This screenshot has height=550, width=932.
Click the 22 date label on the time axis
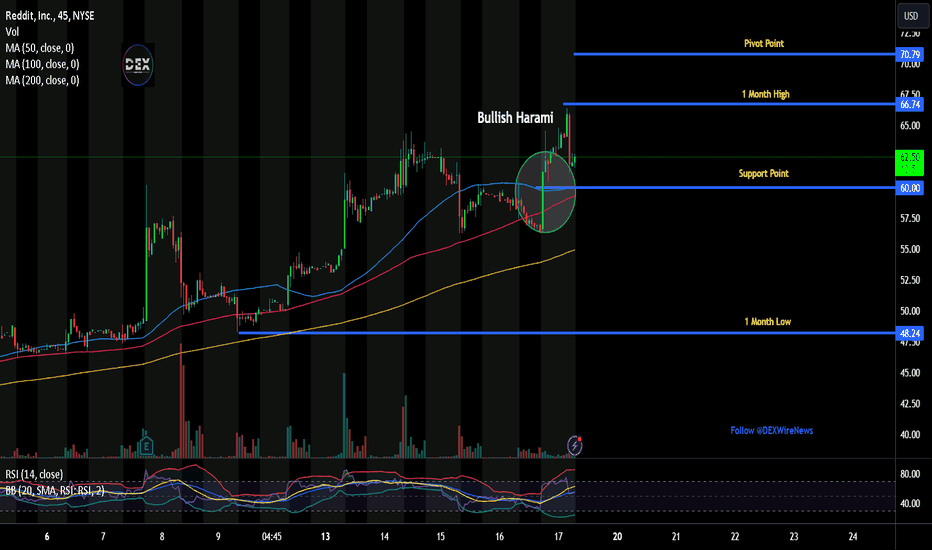tap(735, 537)
